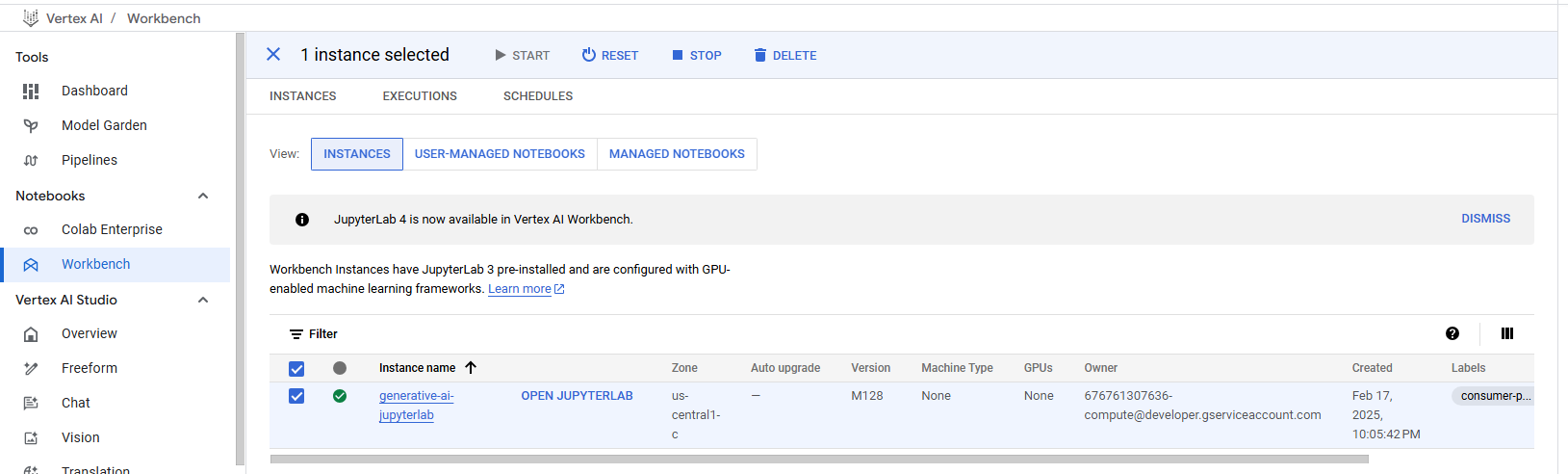Open Dashboard via its sidebar icon

pos(31,91)
